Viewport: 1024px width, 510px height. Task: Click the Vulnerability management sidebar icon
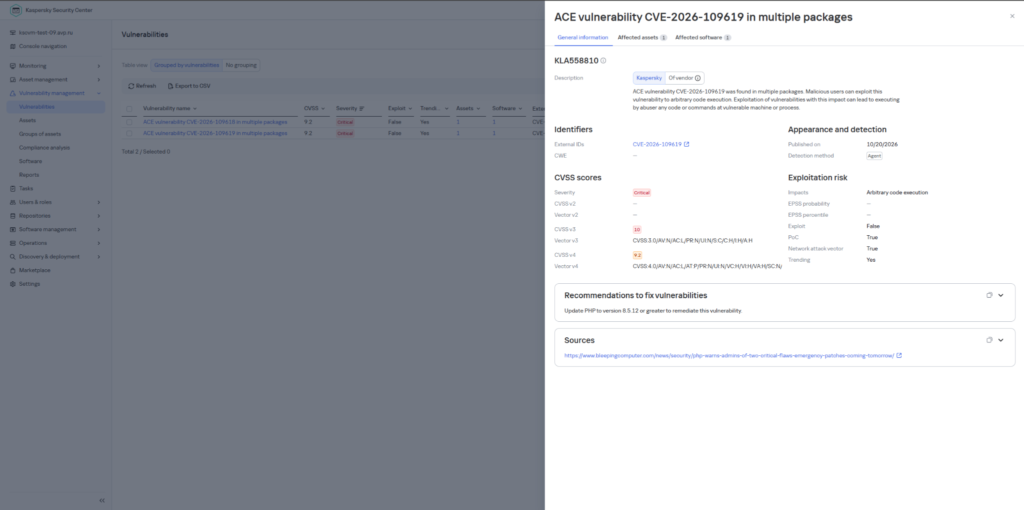[13, 93]
